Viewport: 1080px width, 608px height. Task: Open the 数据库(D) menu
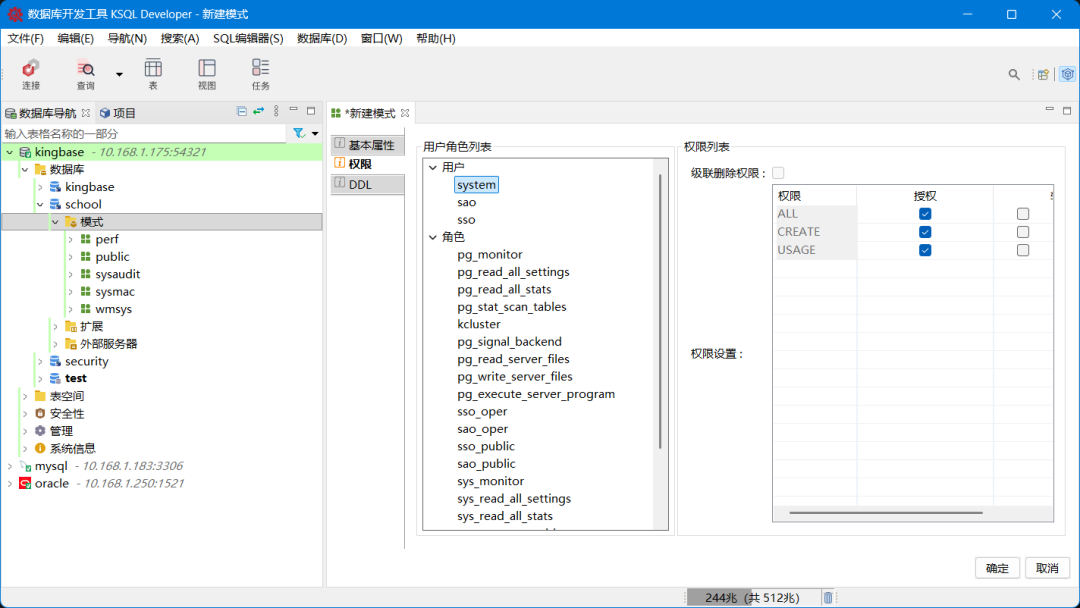point(322,39)
